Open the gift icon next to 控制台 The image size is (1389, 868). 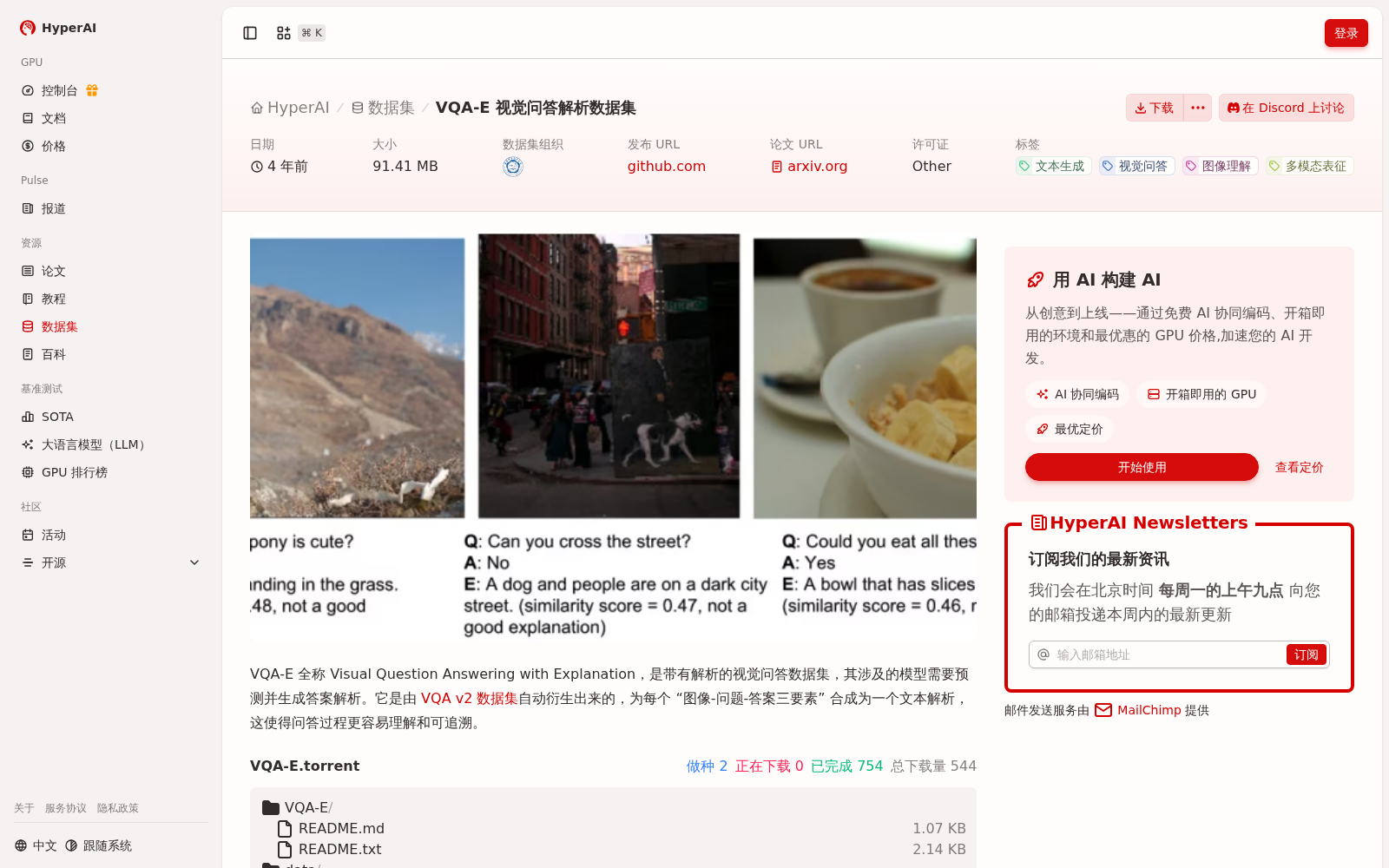coord(92,90)
